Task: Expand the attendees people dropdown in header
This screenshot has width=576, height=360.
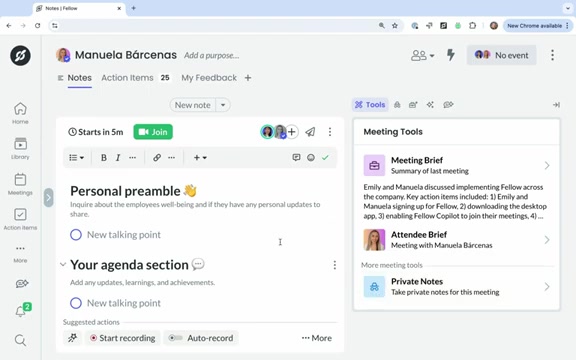Action: click(422, 55)
